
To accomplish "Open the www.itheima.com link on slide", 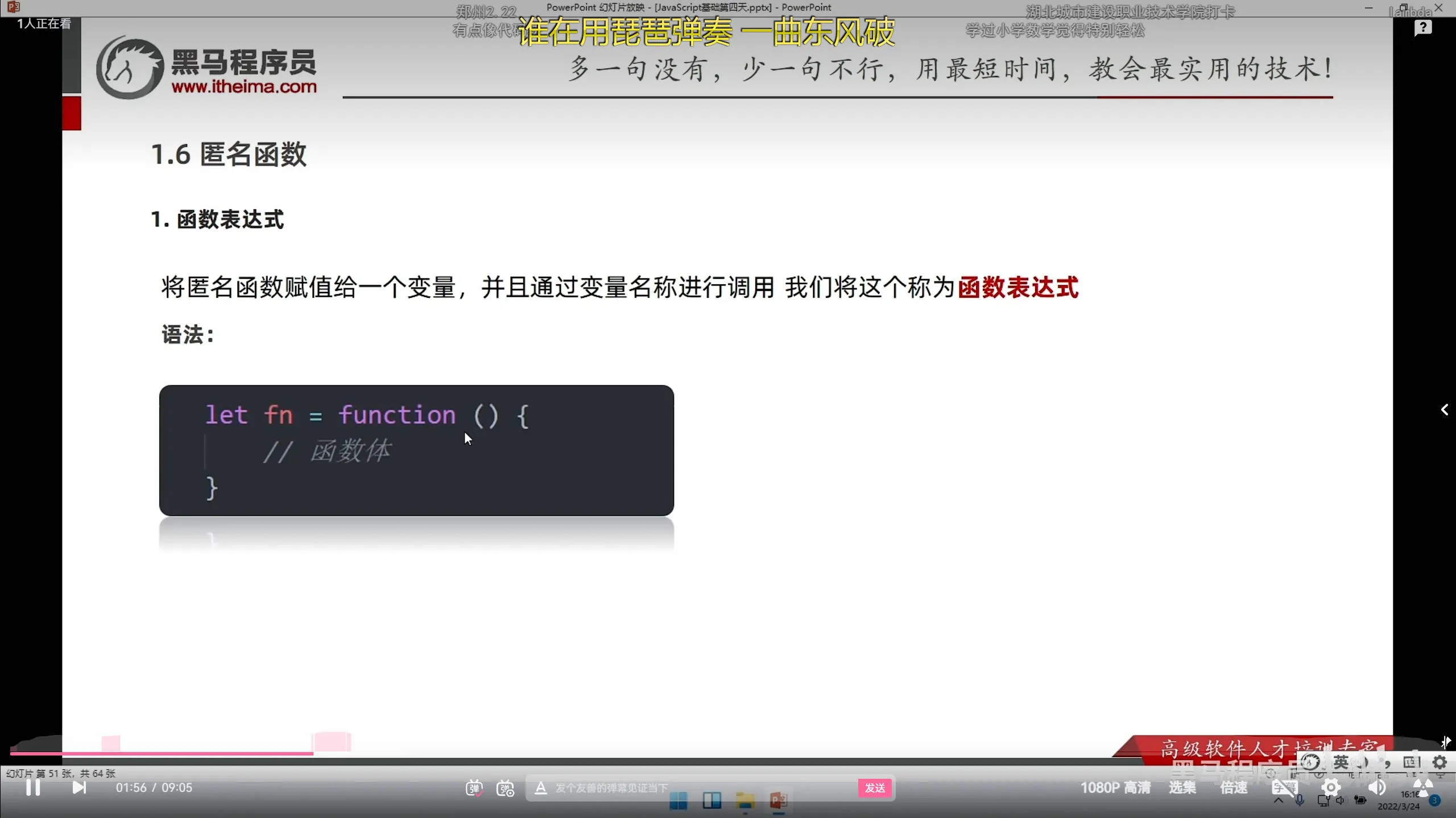I will pyautogui.click(x=244, y=87).
